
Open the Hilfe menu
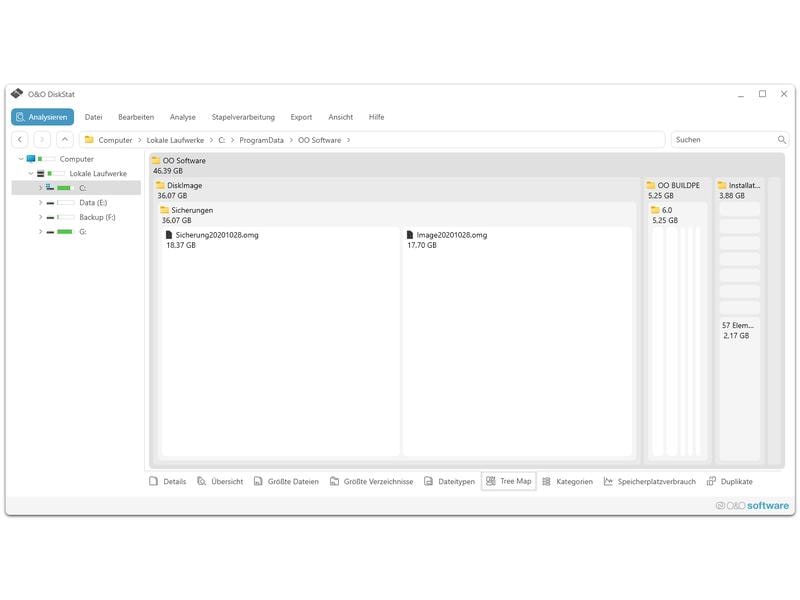coord(377,117)
